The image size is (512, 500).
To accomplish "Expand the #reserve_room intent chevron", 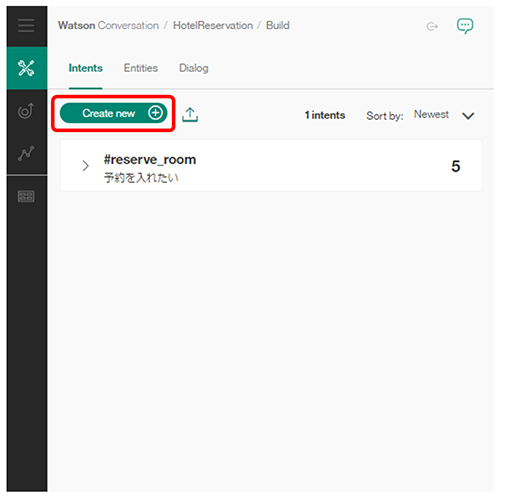I will point(86,166).
